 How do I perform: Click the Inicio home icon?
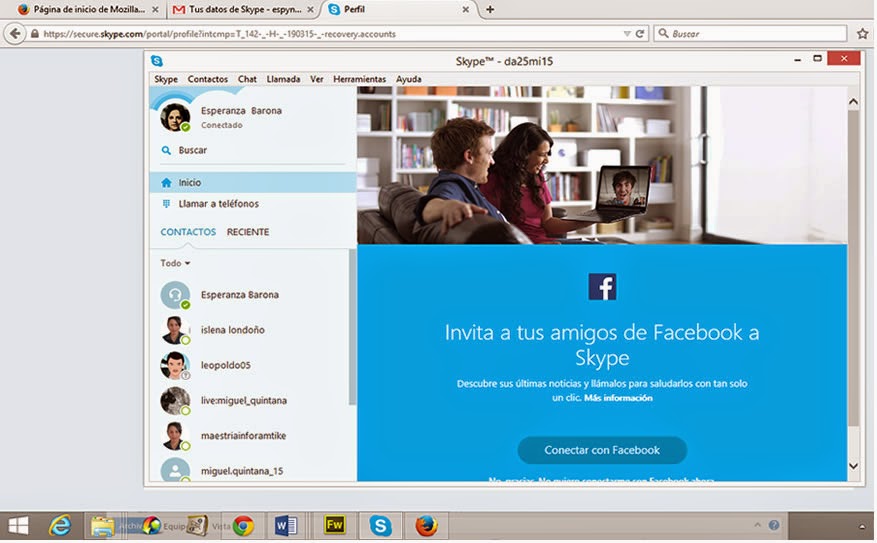tap(166, 182)
